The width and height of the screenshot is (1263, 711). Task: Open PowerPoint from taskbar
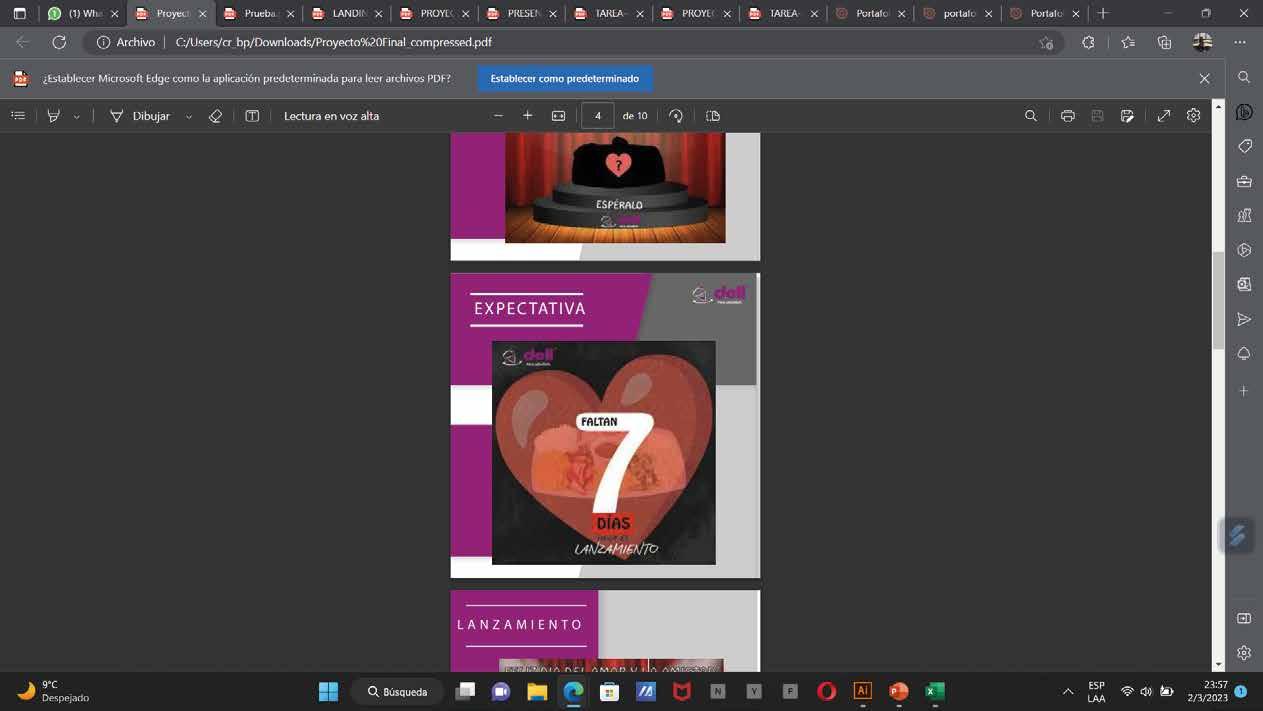(898, 691)
